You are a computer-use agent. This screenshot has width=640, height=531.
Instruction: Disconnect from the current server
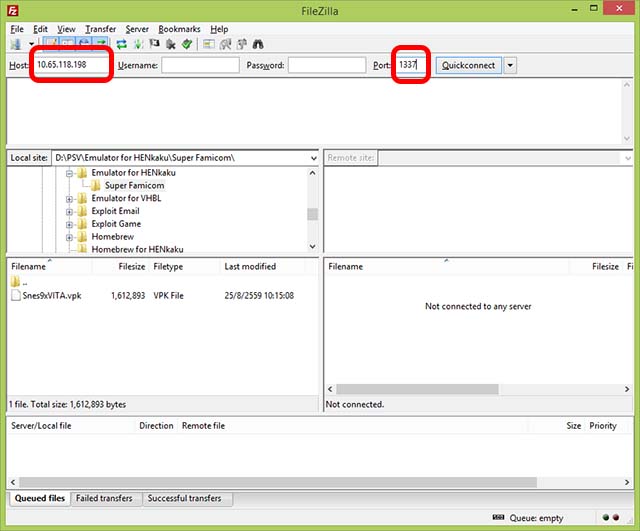pyautogui.click(x=171, y=44)
